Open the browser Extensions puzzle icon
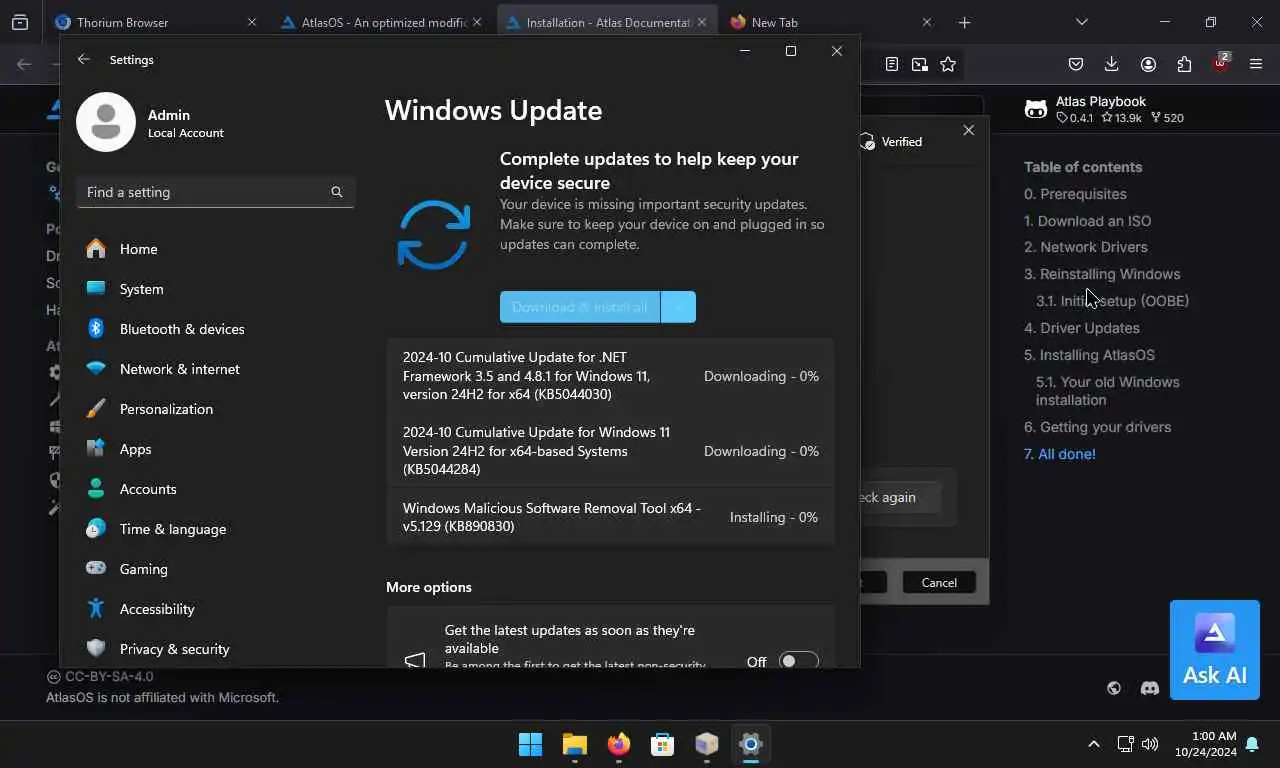 [x=1184, y=64]
